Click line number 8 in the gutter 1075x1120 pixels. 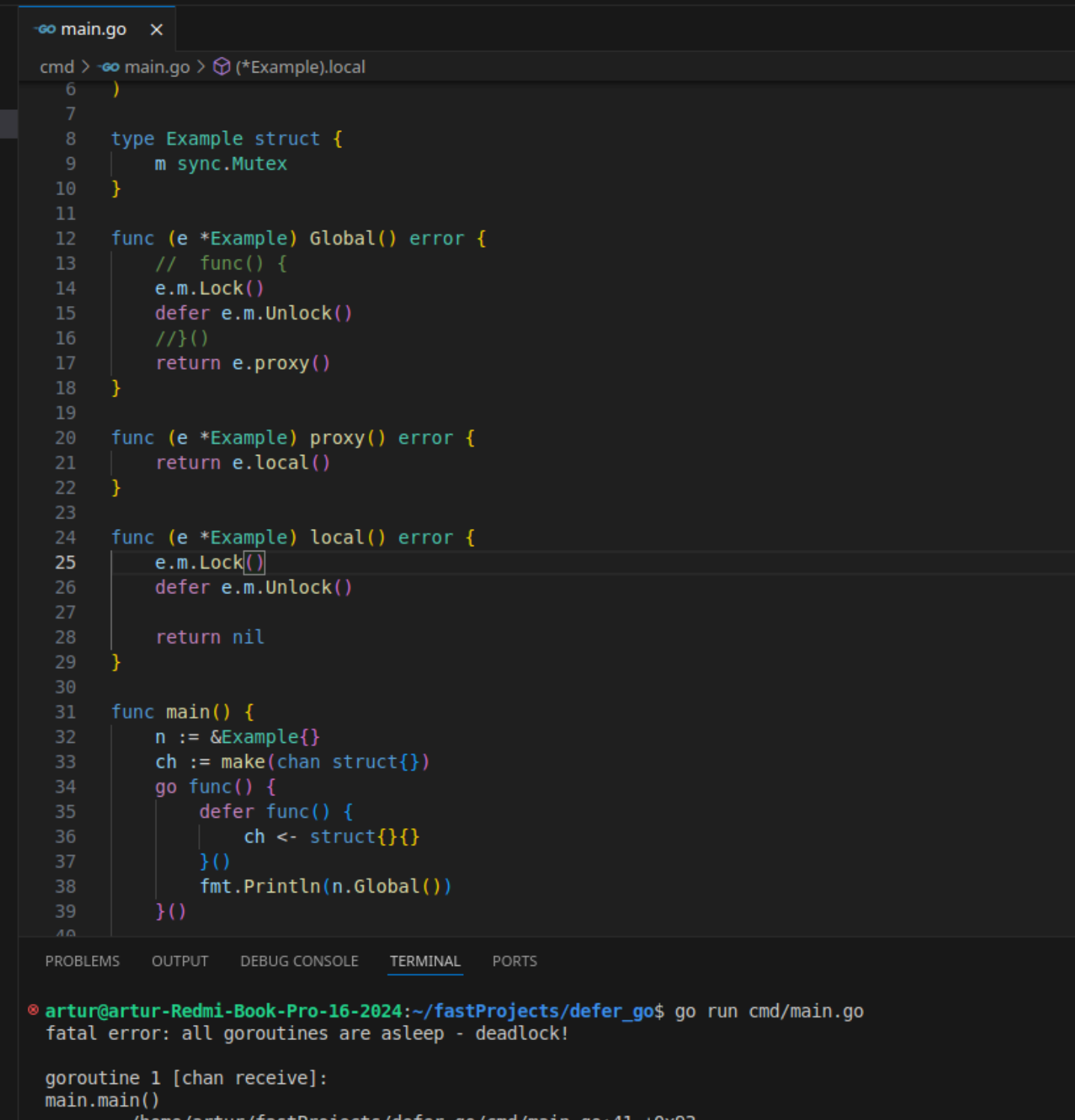coord(70,138)
